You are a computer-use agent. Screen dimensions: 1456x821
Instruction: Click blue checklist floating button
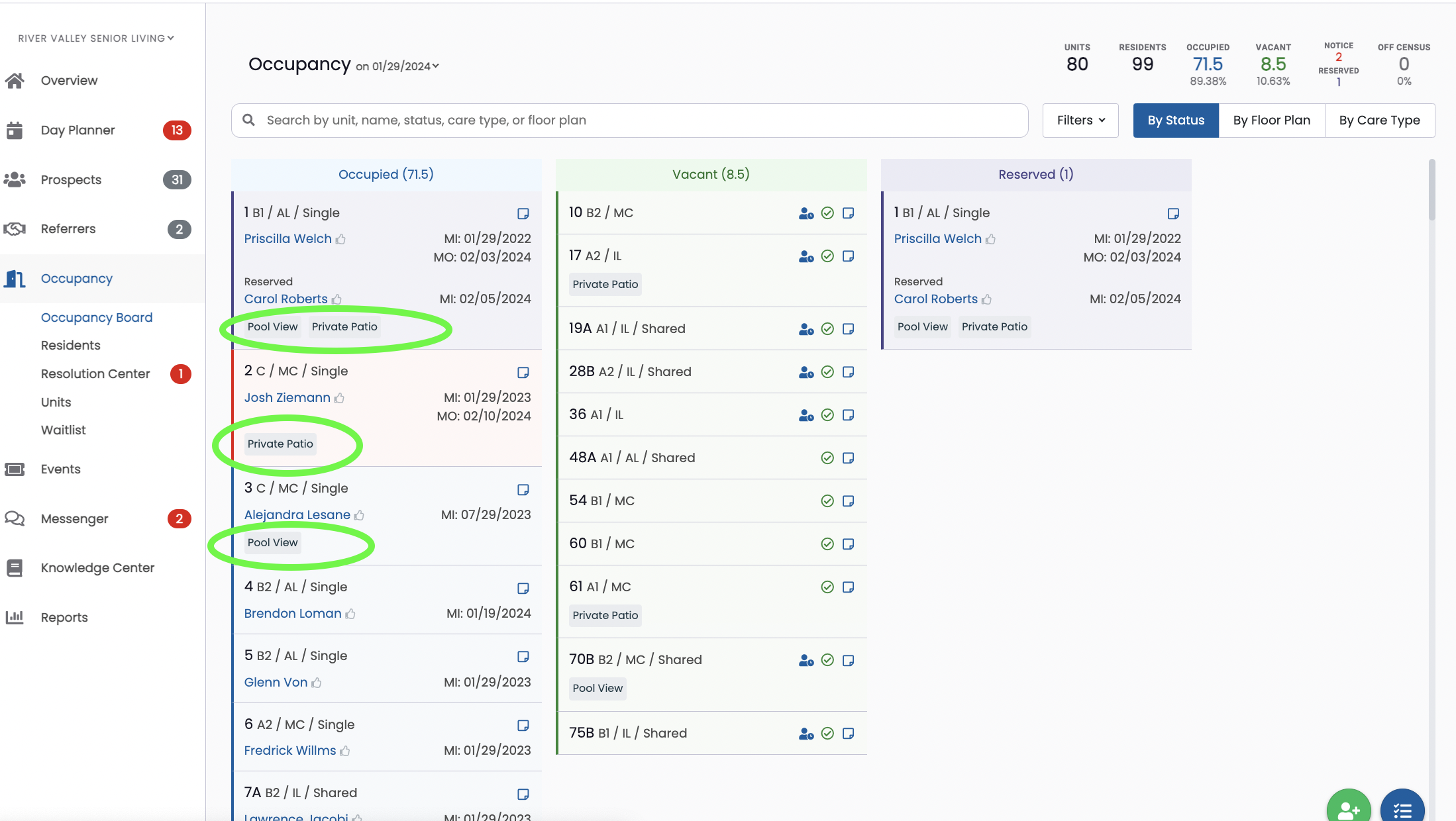(1402, 808)
